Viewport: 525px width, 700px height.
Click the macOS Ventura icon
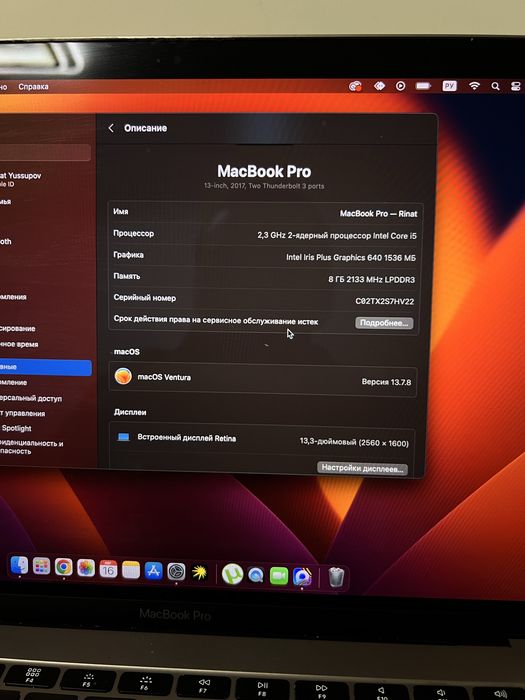(123, 376)
